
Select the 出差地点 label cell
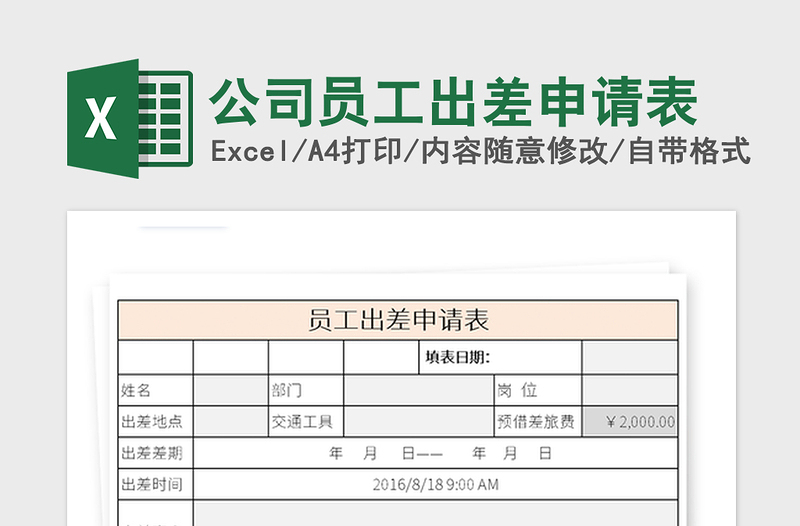coord(155,422)
